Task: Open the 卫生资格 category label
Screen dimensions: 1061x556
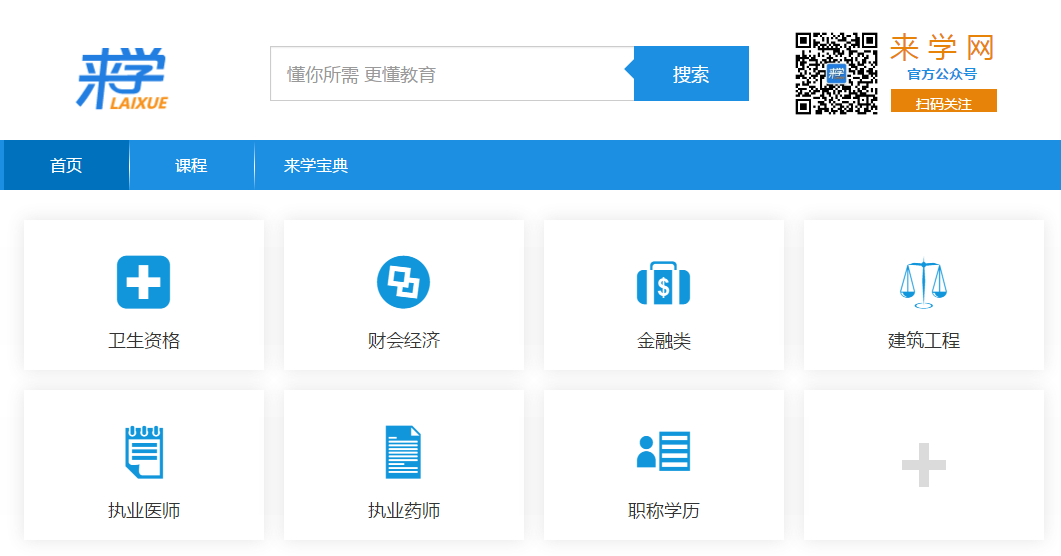Action: (144, 340)
